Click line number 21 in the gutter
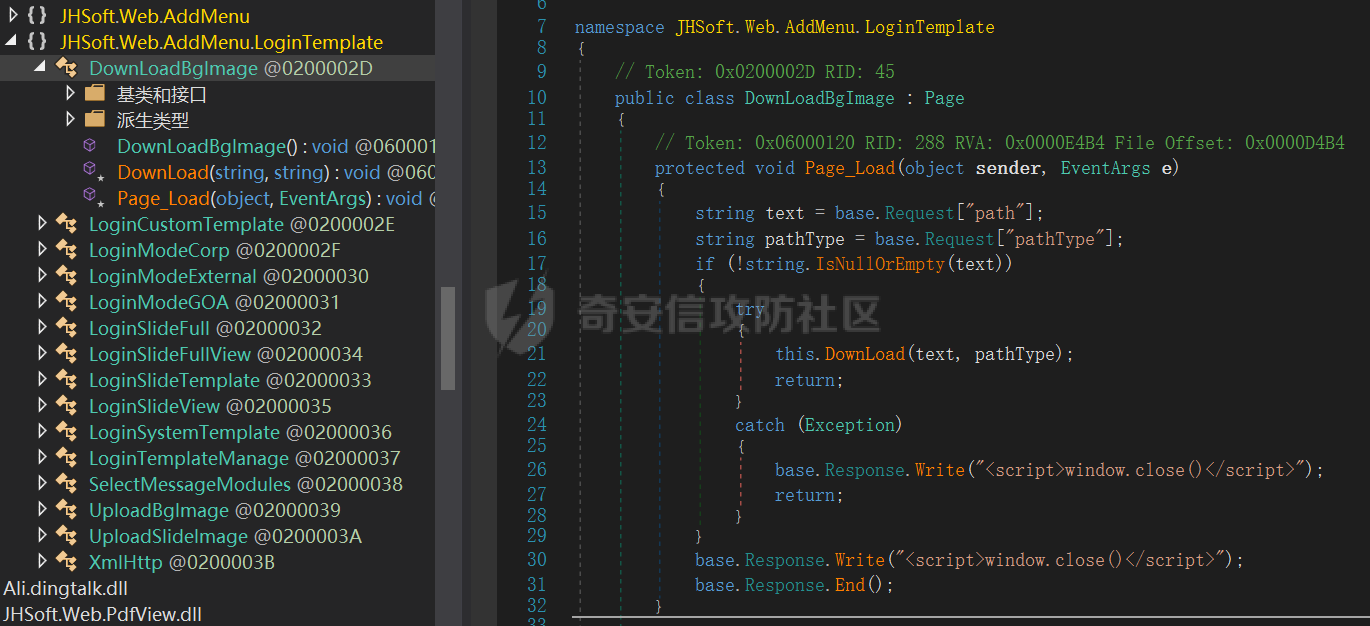 tap(536, 353)
